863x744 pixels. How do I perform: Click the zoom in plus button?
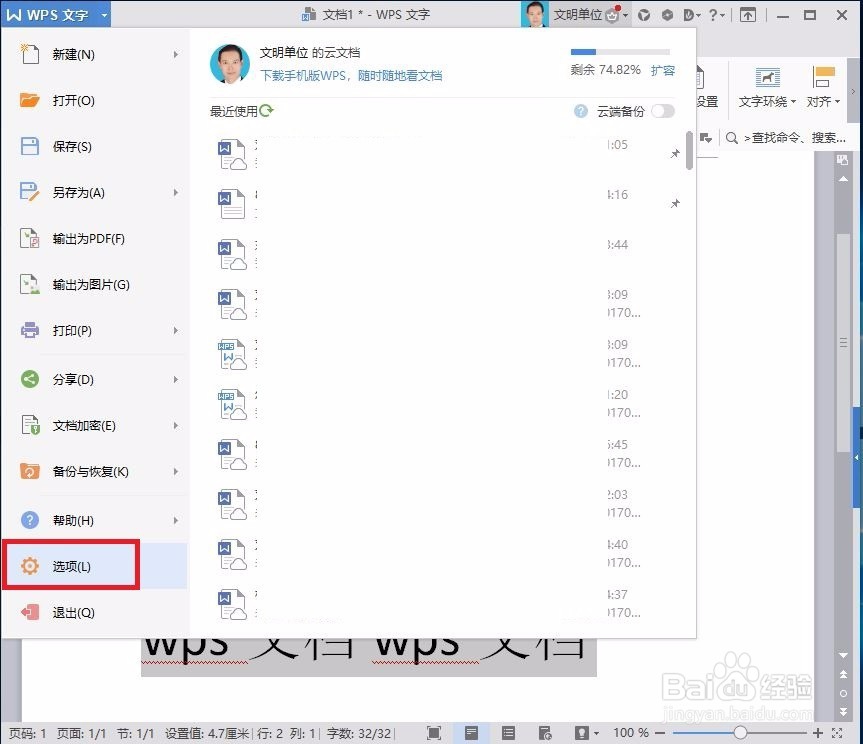click(x=818, y=733)
